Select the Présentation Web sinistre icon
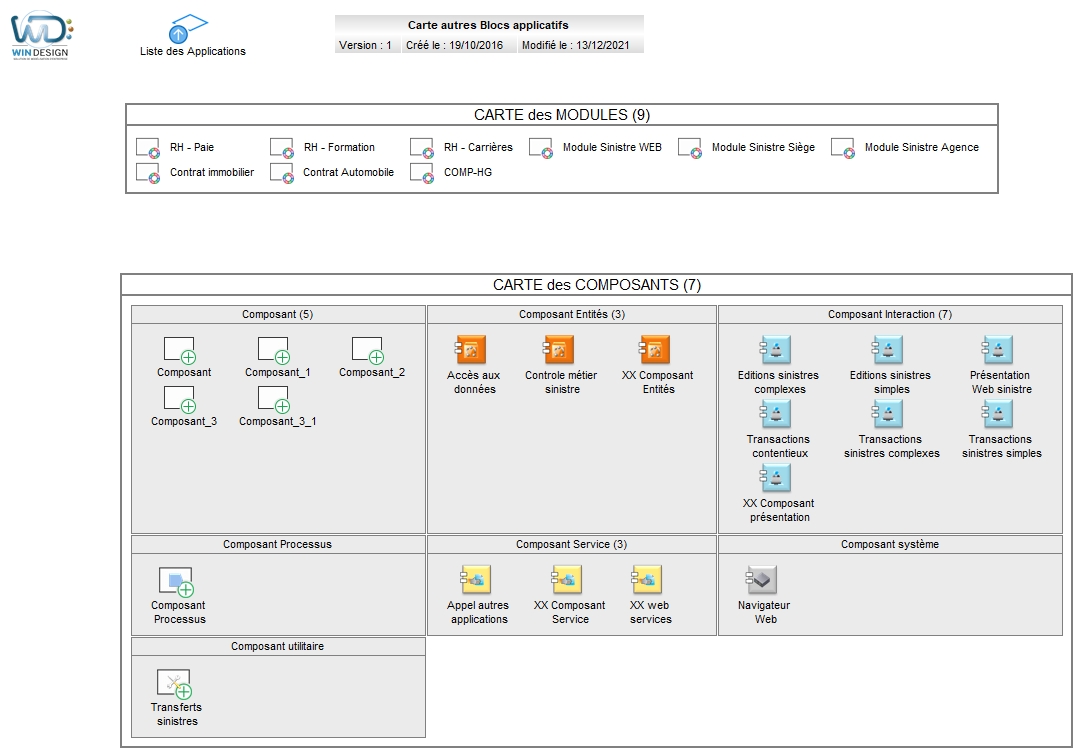 pyautogui.click(x=997, y=350)
